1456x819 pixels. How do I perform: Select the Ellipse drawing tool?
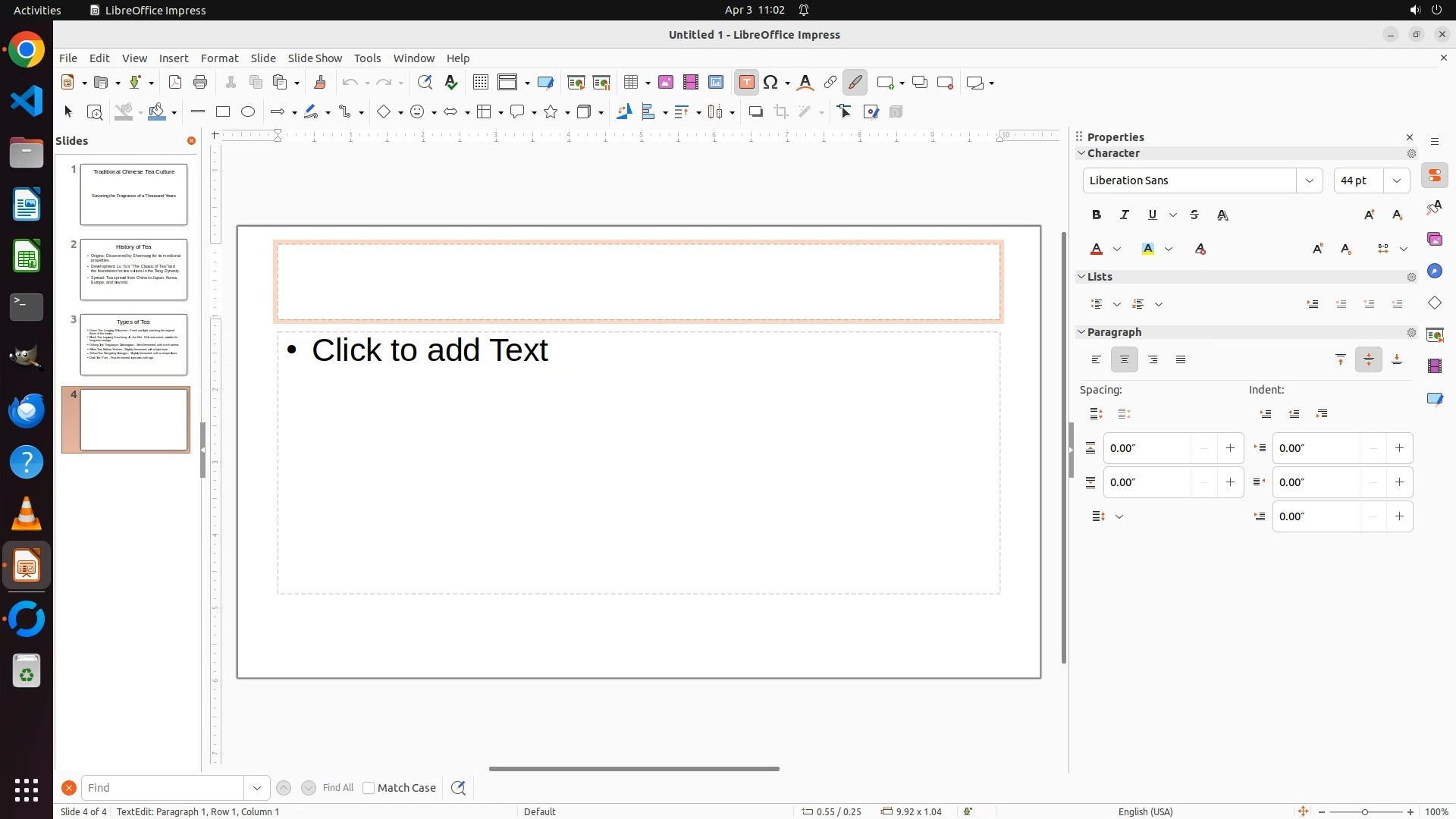[x=248, y=112]
